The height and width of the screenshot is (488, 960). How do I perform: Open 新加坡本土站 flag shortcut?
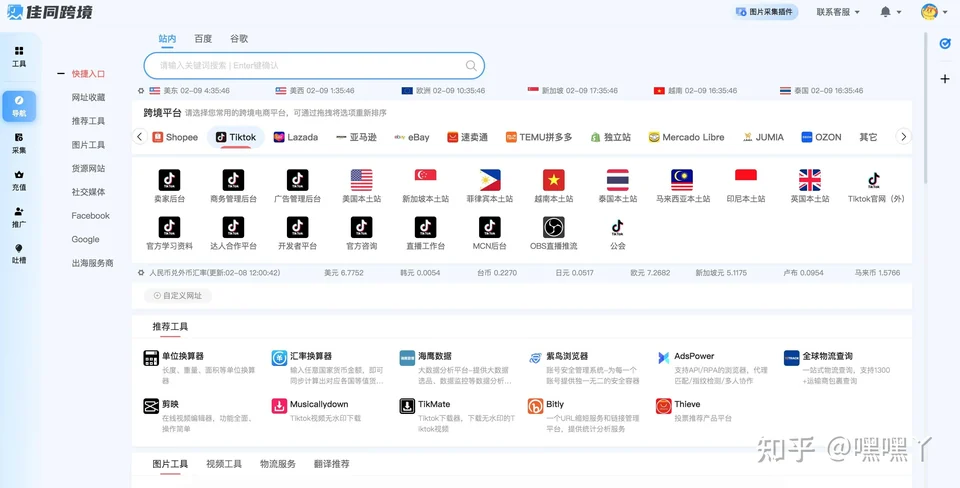coord(426,175)
